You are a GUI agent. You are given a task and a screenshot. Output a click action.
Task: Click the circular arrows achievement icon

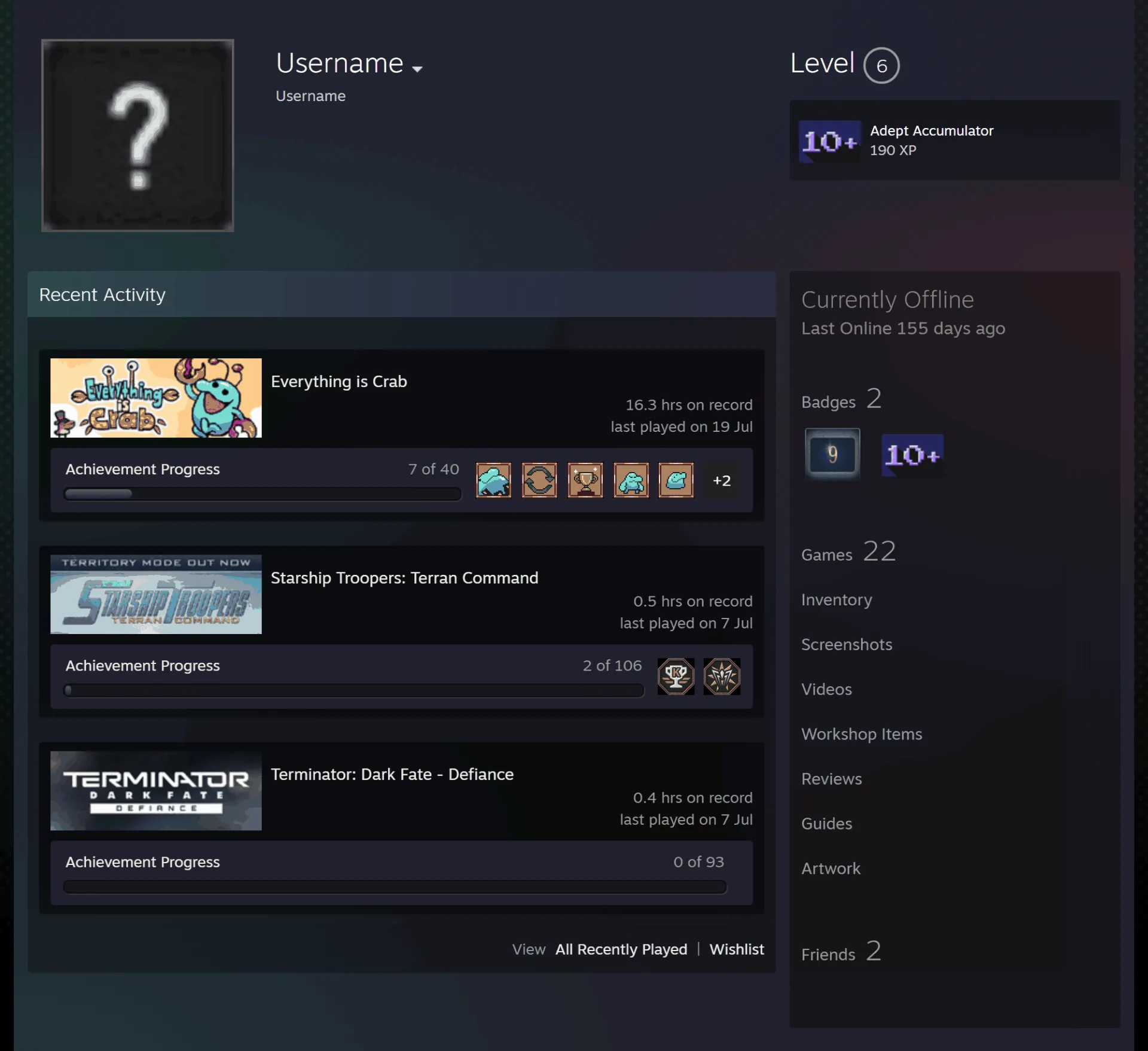[x=539, y=480]
